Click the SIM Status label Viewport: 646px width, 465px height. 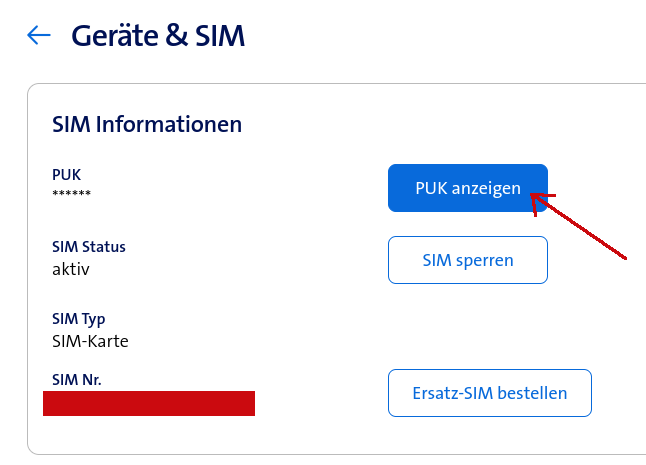click(89, 247)
